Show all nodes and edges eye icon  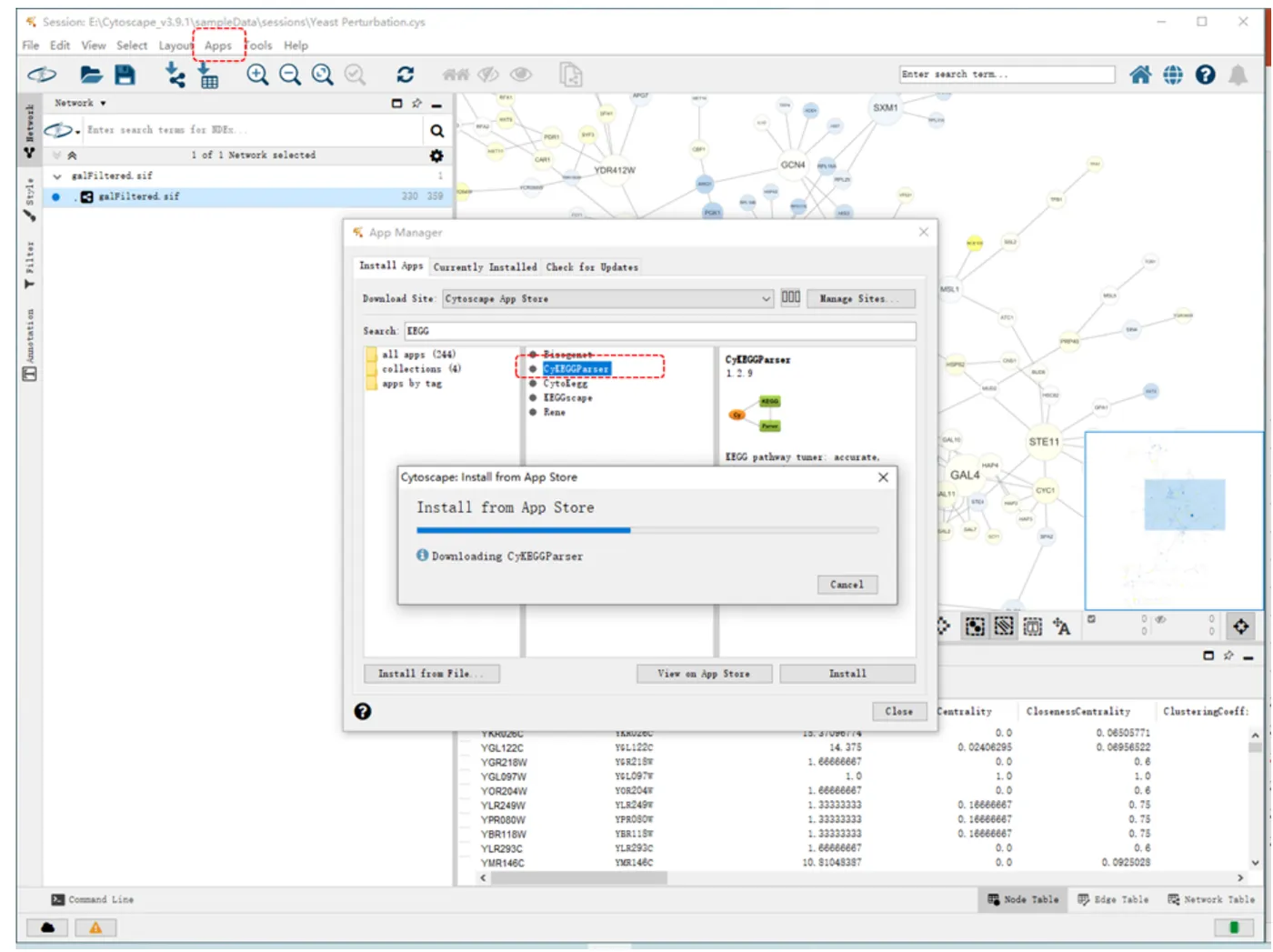(521, 75)
